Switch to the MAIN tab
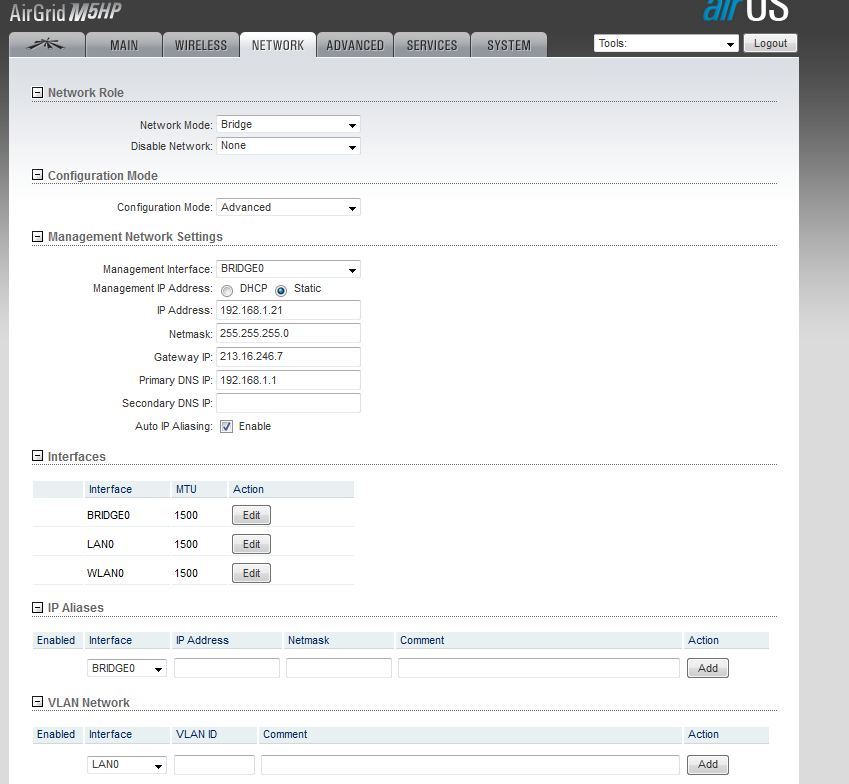The width and height of the screenshot is (849, 784). (x=124, y=45)
